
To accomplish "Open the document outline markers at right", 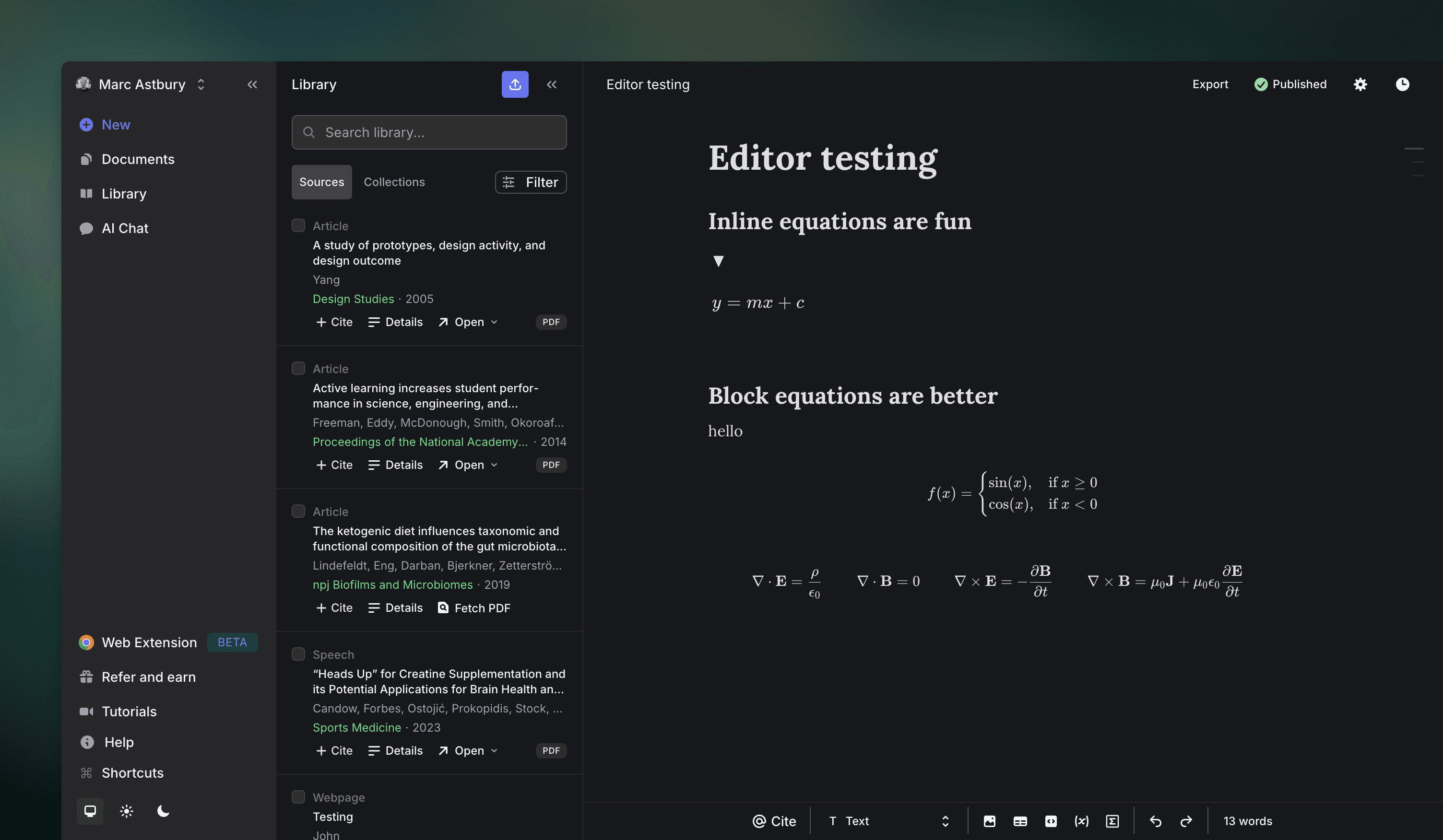I will click(x=1414, y=162).
